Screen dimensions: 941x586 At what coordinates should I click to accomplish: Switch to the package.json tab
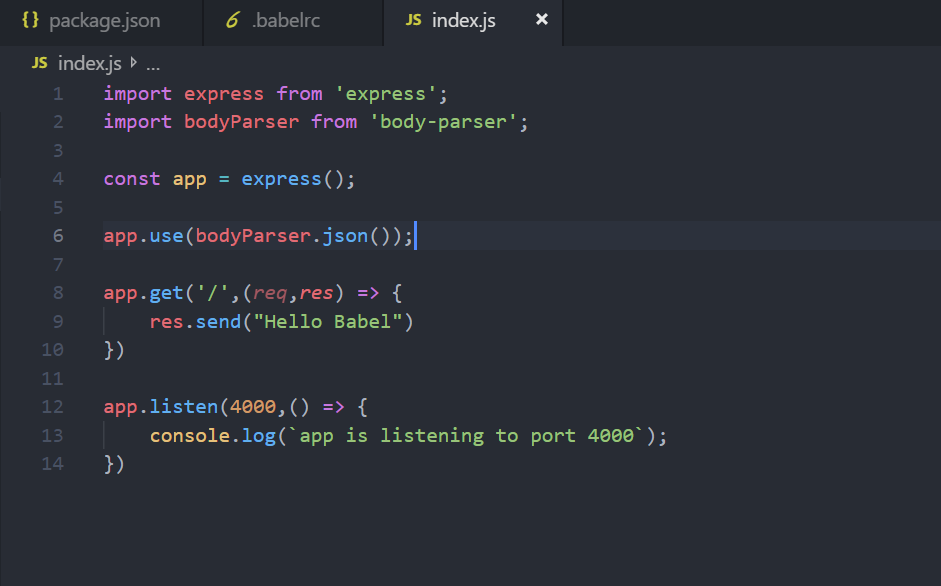(x=103, y=21)
